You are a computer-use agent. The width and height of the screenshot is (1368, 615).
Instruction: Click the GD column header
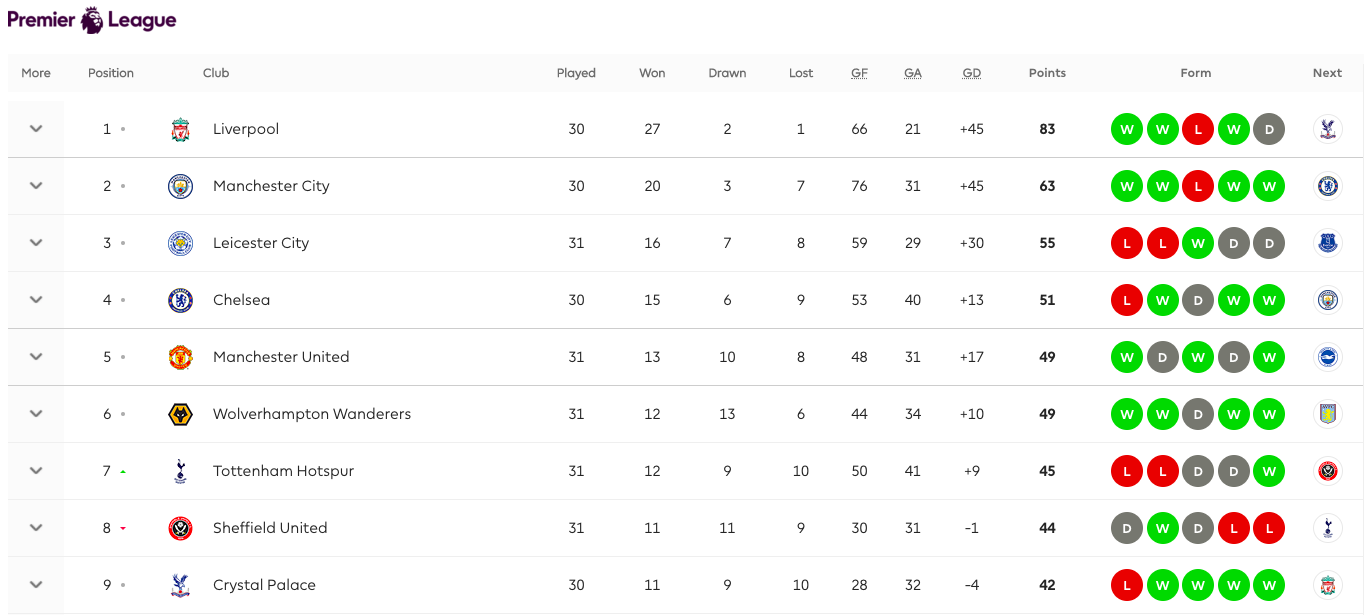tap(971, 73)
